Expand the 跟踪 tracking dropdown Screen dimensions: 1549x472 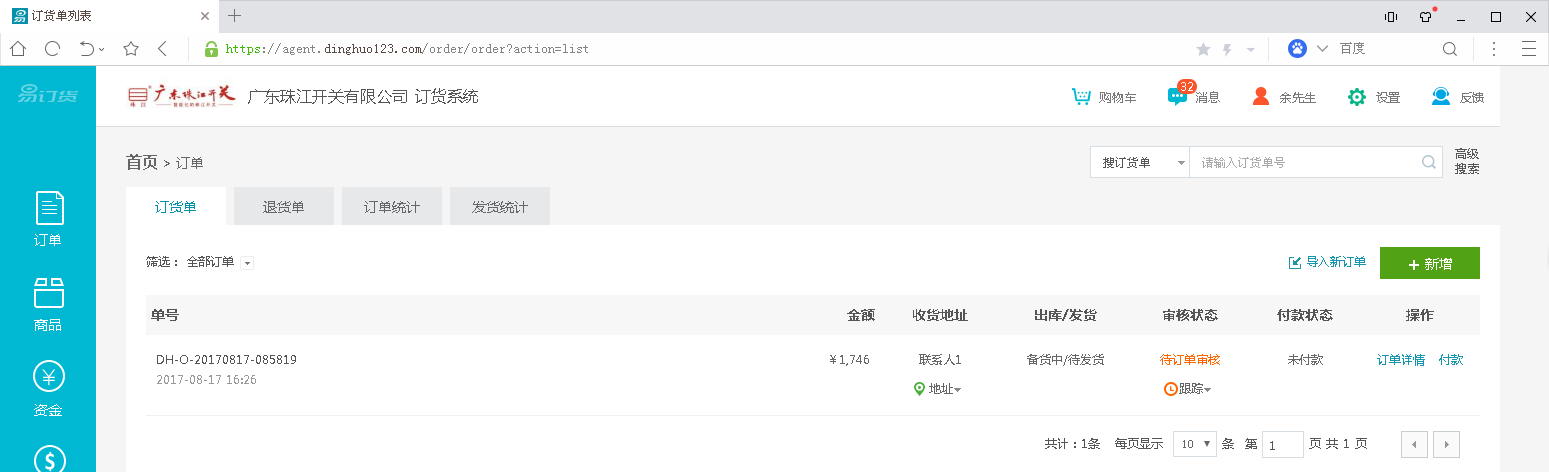pyautogui.click(x=1188, y=389)
